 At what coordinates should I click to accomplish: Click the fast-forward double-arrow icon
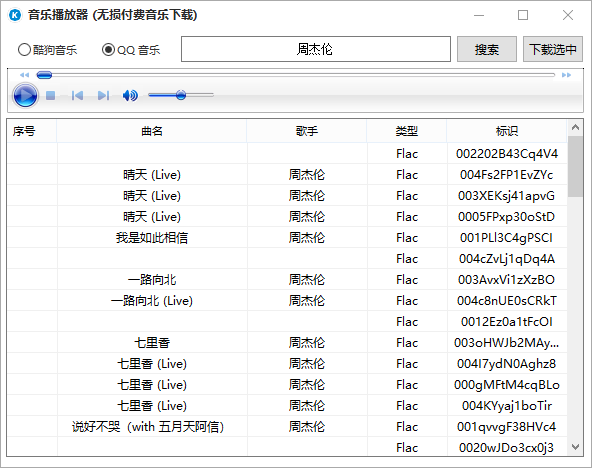(566, 75)
